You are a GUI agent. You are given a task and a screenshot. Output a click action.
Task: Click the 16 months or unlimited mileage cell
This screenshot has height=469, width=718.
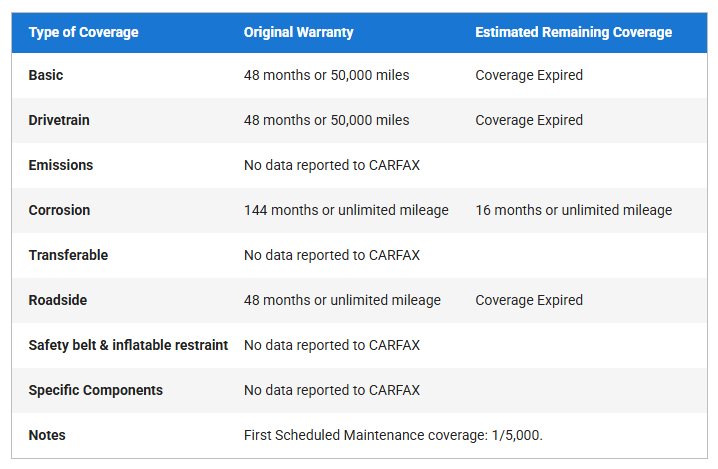pos(573,210)
